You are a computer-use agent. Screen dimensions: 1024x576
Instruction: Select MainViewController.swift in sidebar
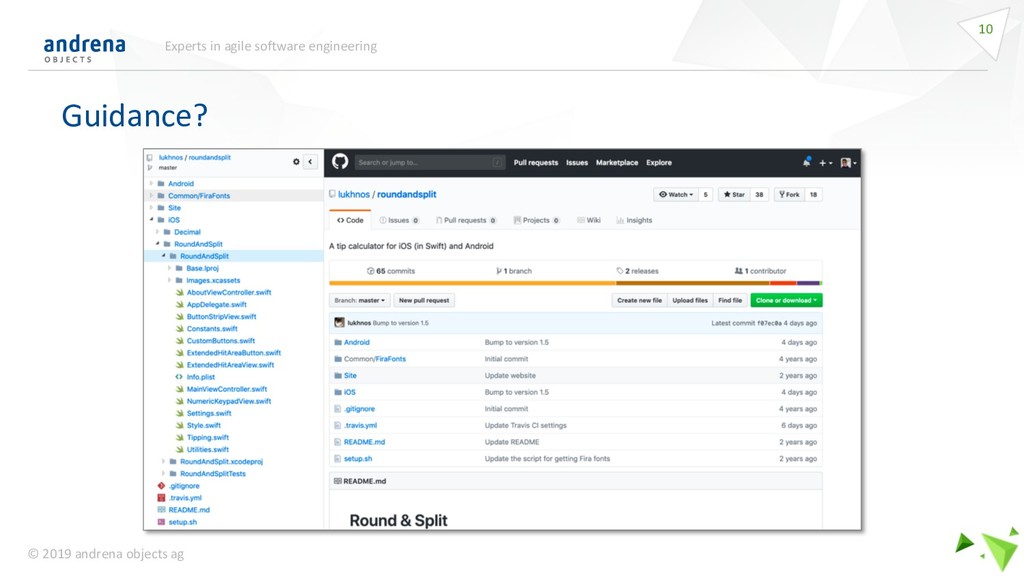click(x=227, y=389)
